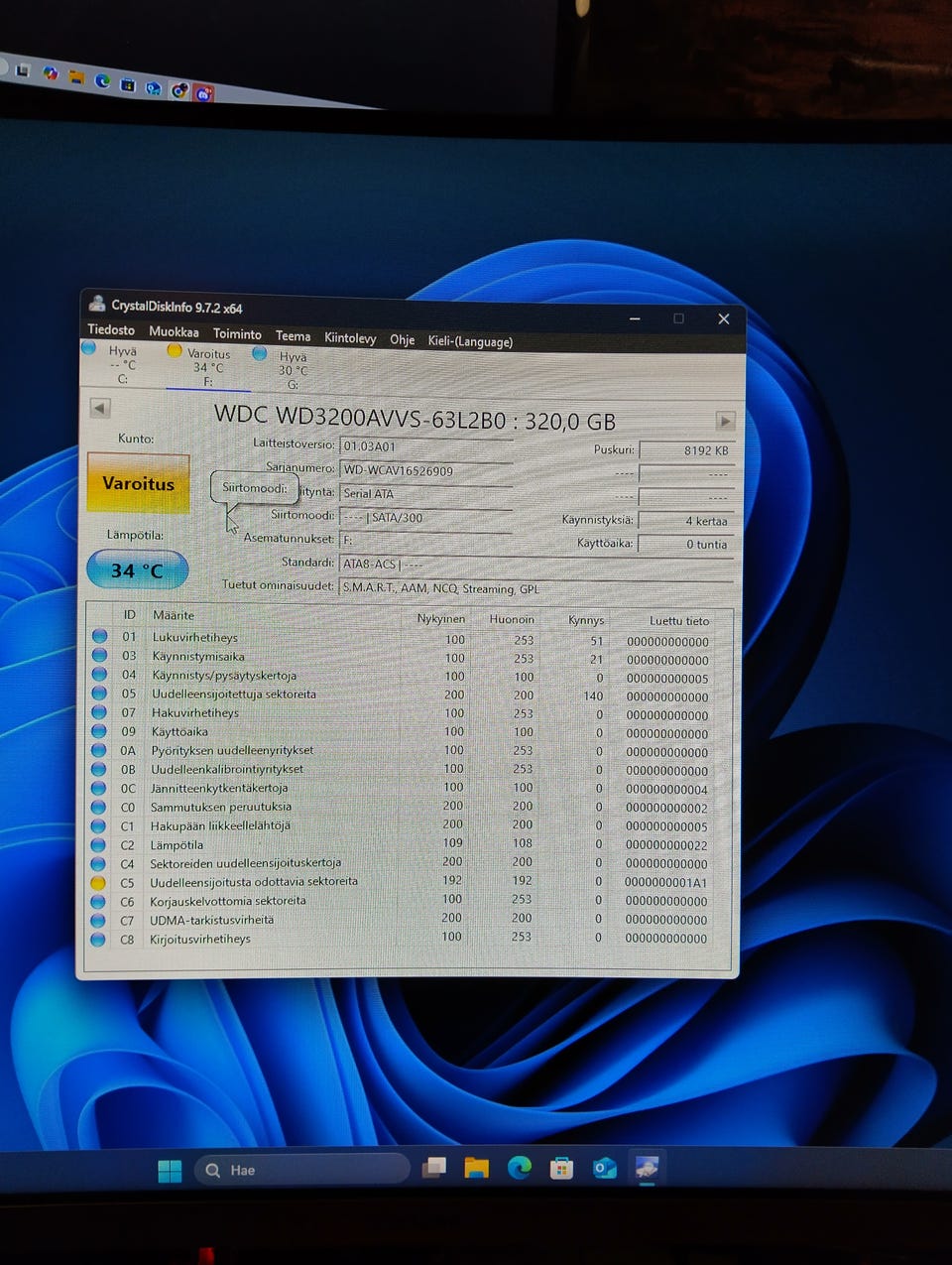Screen dimensions: 952x1265
Task: Click status circle for Korjauskelvottomia sektoreita row
Action: click(98, 901)
